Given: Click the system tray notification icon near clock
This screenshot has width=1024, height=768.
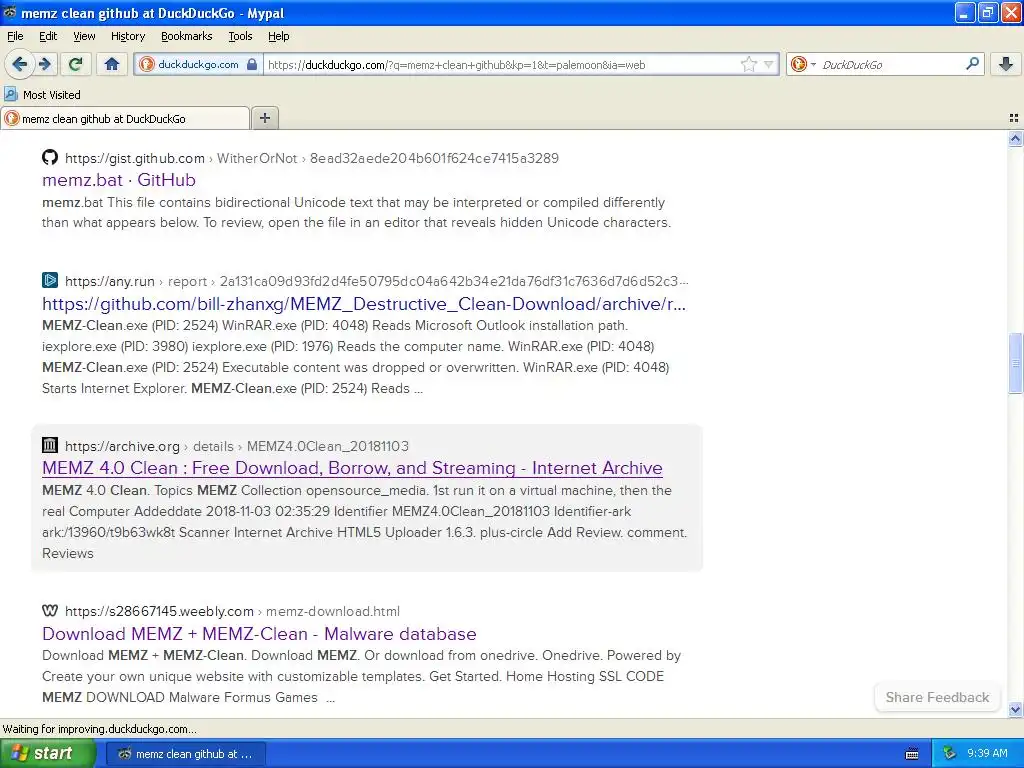Looking at the screenshot, I should point(950,753).
